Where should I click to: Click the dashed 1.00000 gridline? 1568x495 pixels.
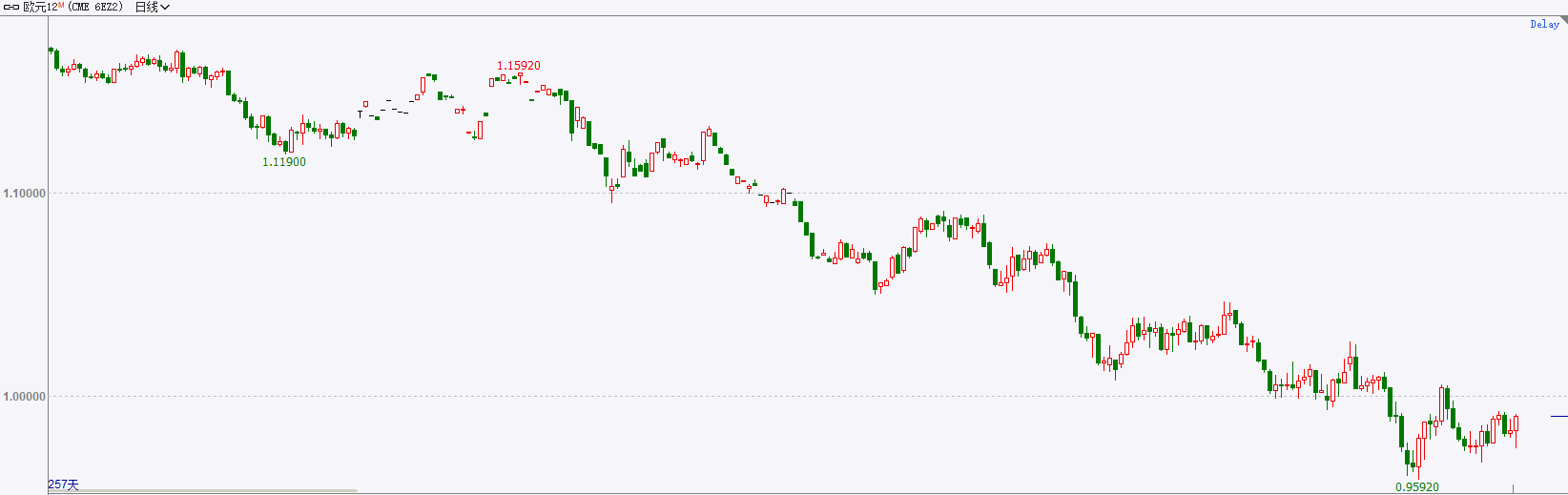pyautogui.click(x=807, y=396)
